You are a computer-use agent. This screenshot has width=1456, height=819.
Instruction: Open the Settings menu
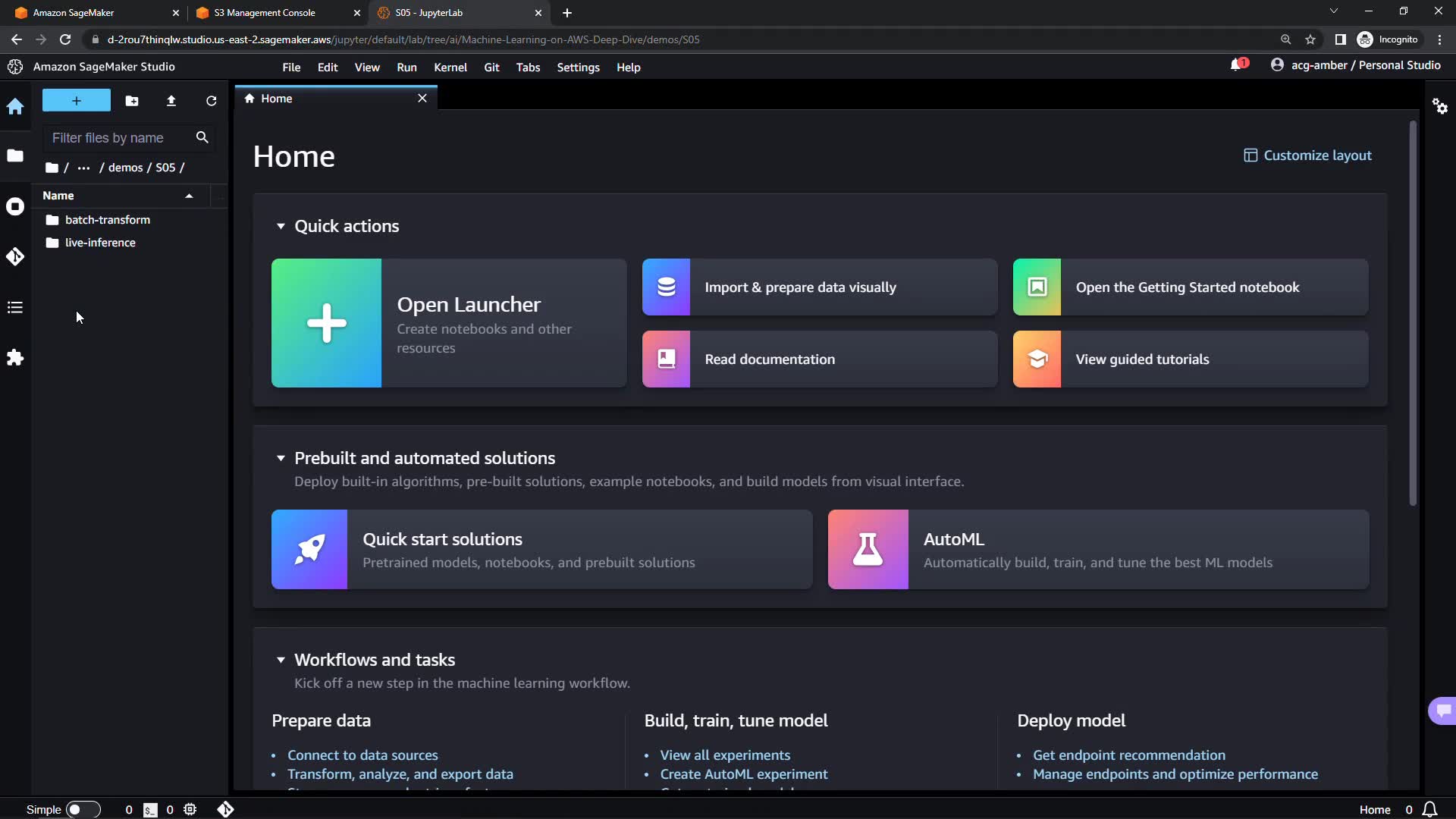pyautogui.click(x=578, y=67)
